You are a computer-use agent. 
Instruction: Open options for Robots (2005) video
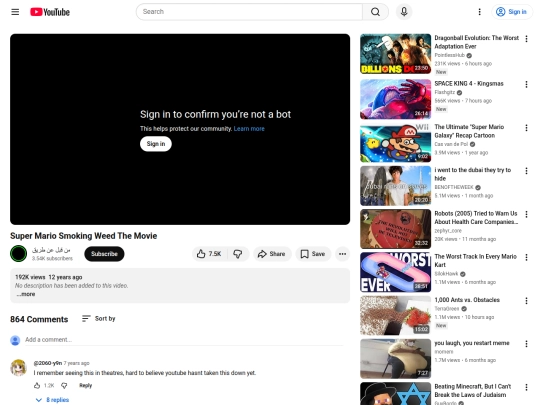526,214
